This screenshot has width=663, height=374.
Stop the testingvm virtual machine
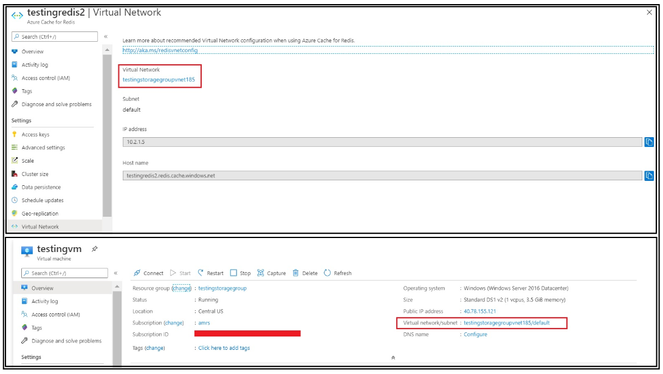240,273
